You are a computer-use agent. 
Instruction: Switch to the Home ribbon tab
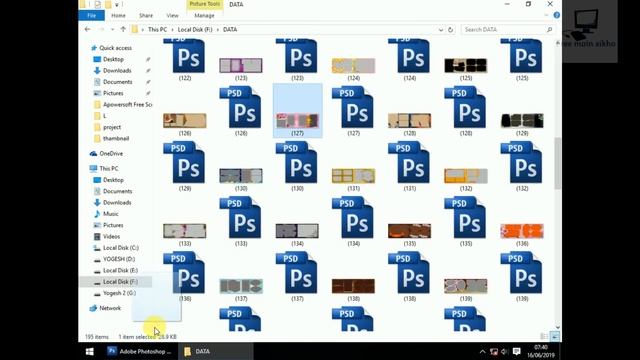118,16
